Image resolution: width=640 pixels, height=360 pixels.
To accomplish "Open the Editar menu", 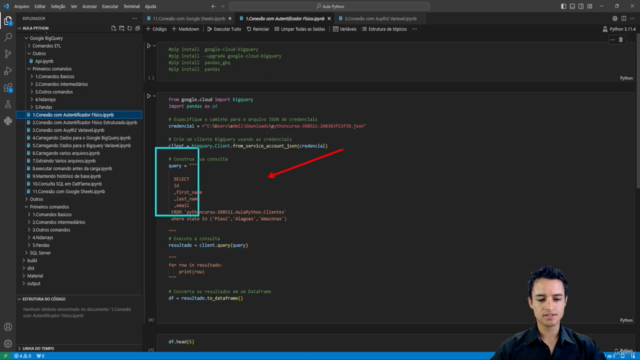I will (x=40, y=6).
